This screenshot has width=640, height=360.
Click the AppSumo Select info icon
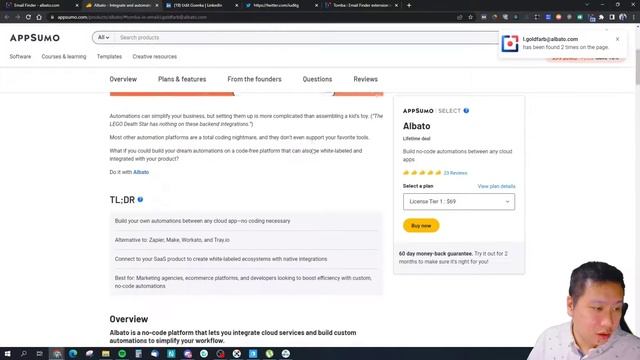coord(466,111)
